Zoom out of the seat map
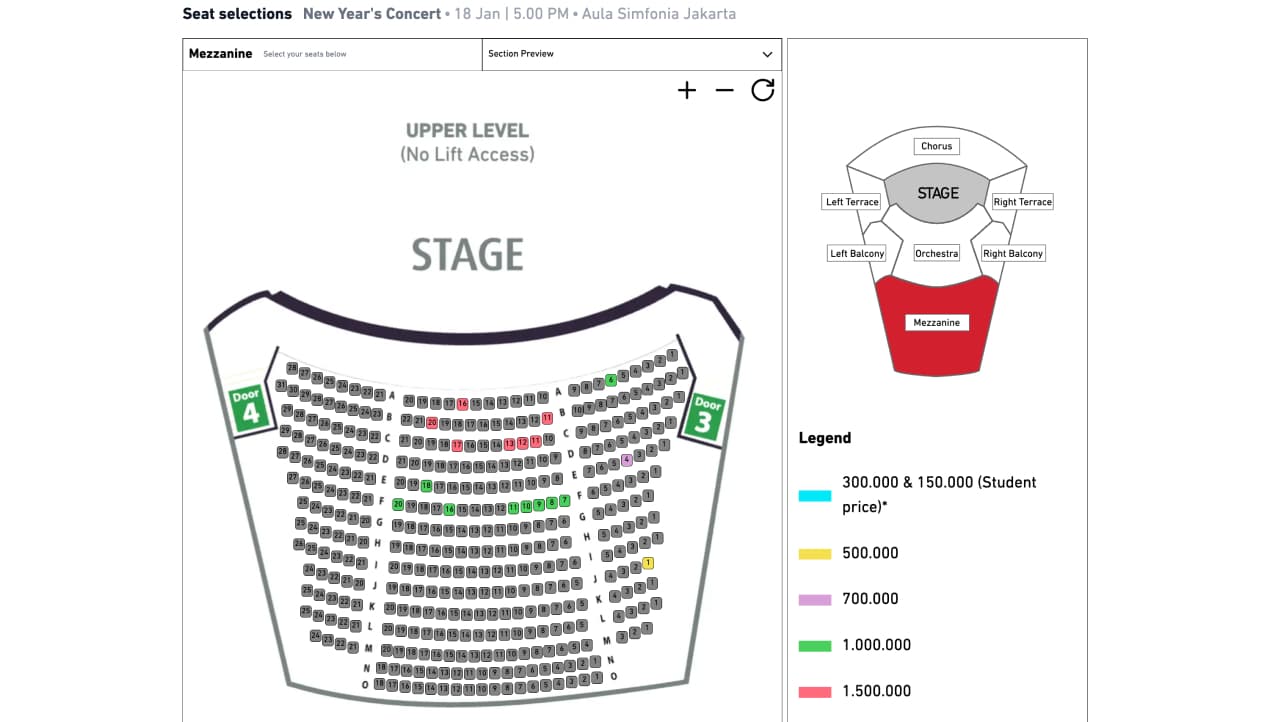Screen dimensions: 1280x722 pyautogui.click(x=725, y=91)
